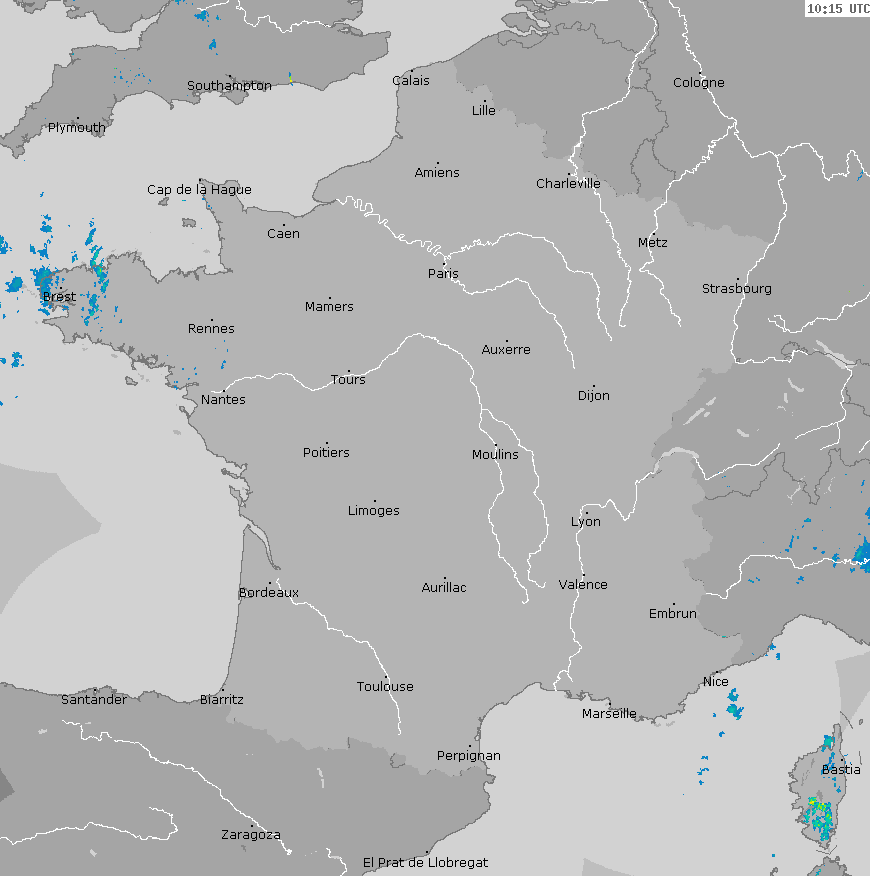The image size is (870, 876).
Task: Select the Paris city marker
Action: 445,265
